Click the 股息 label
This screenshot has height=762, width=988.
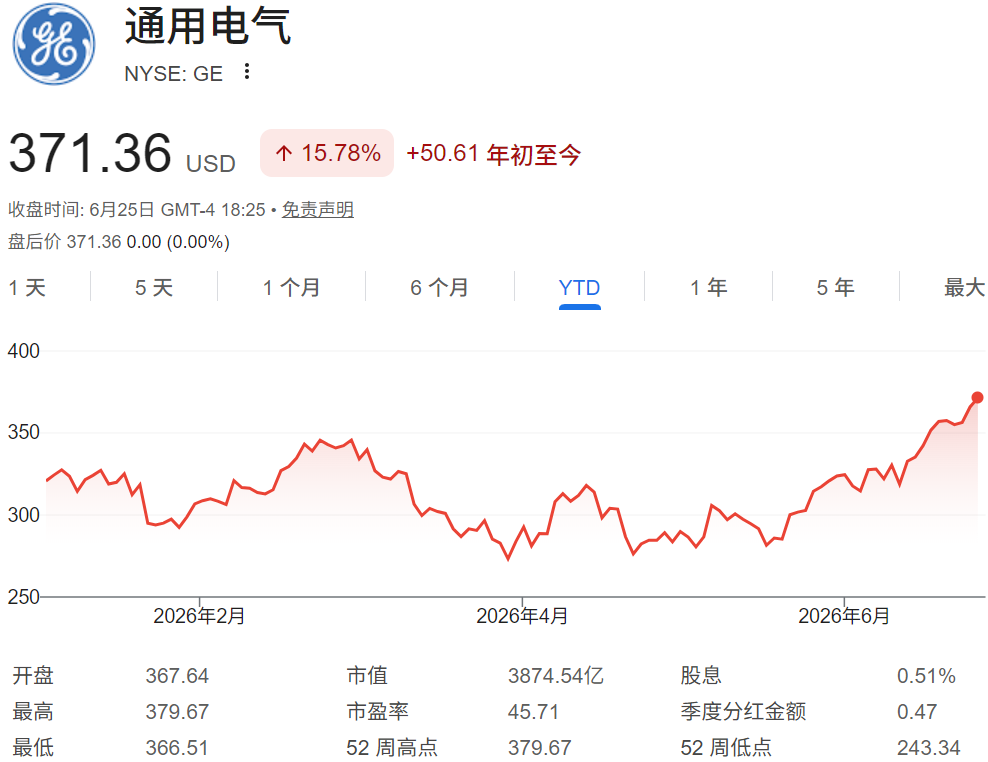tap(701, 676)
